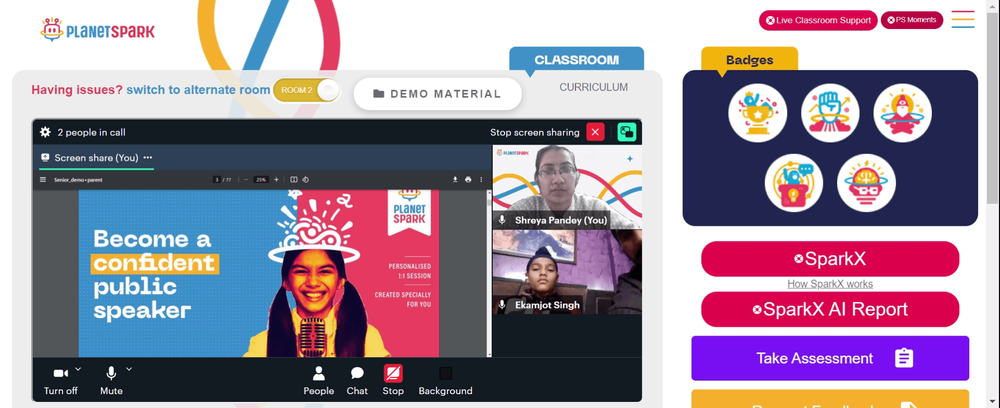Click the PDF viewer vertical scrollbar
This screenshot has width=1000, height=408.
pos(489,273)
